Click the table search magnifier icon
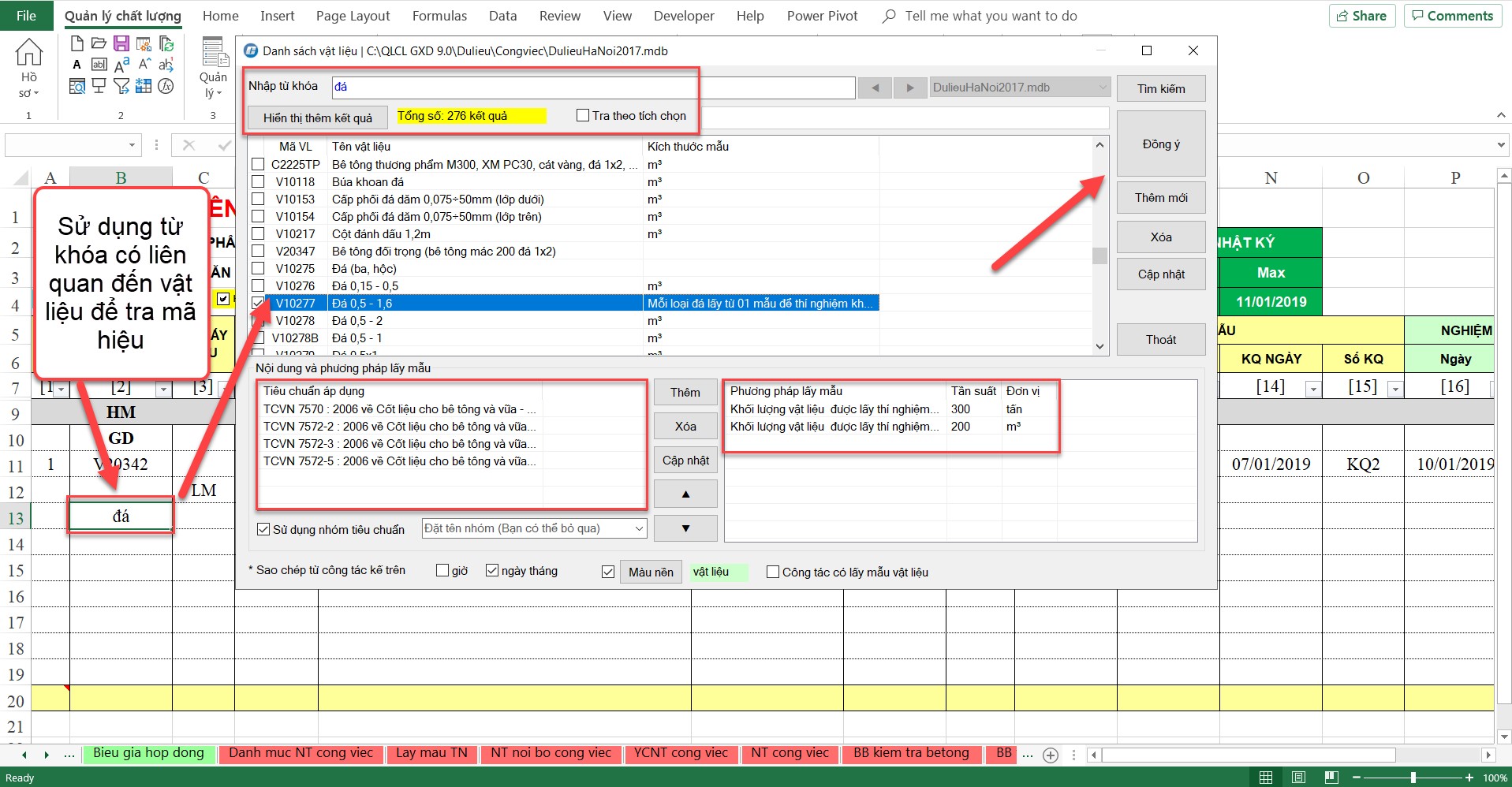This screenshot has height=787, width=1512. pyautogui.click(x=77, y=86)
